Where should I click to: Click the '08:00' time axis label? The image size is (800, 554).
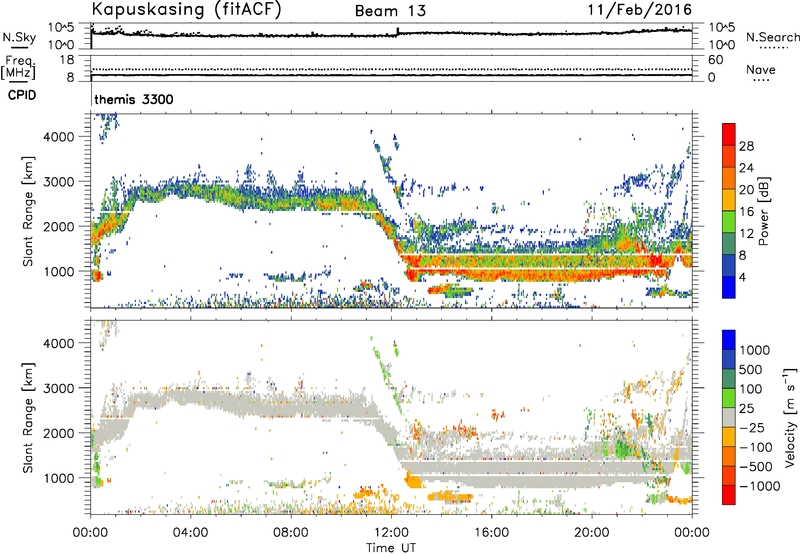click(291, 533)
